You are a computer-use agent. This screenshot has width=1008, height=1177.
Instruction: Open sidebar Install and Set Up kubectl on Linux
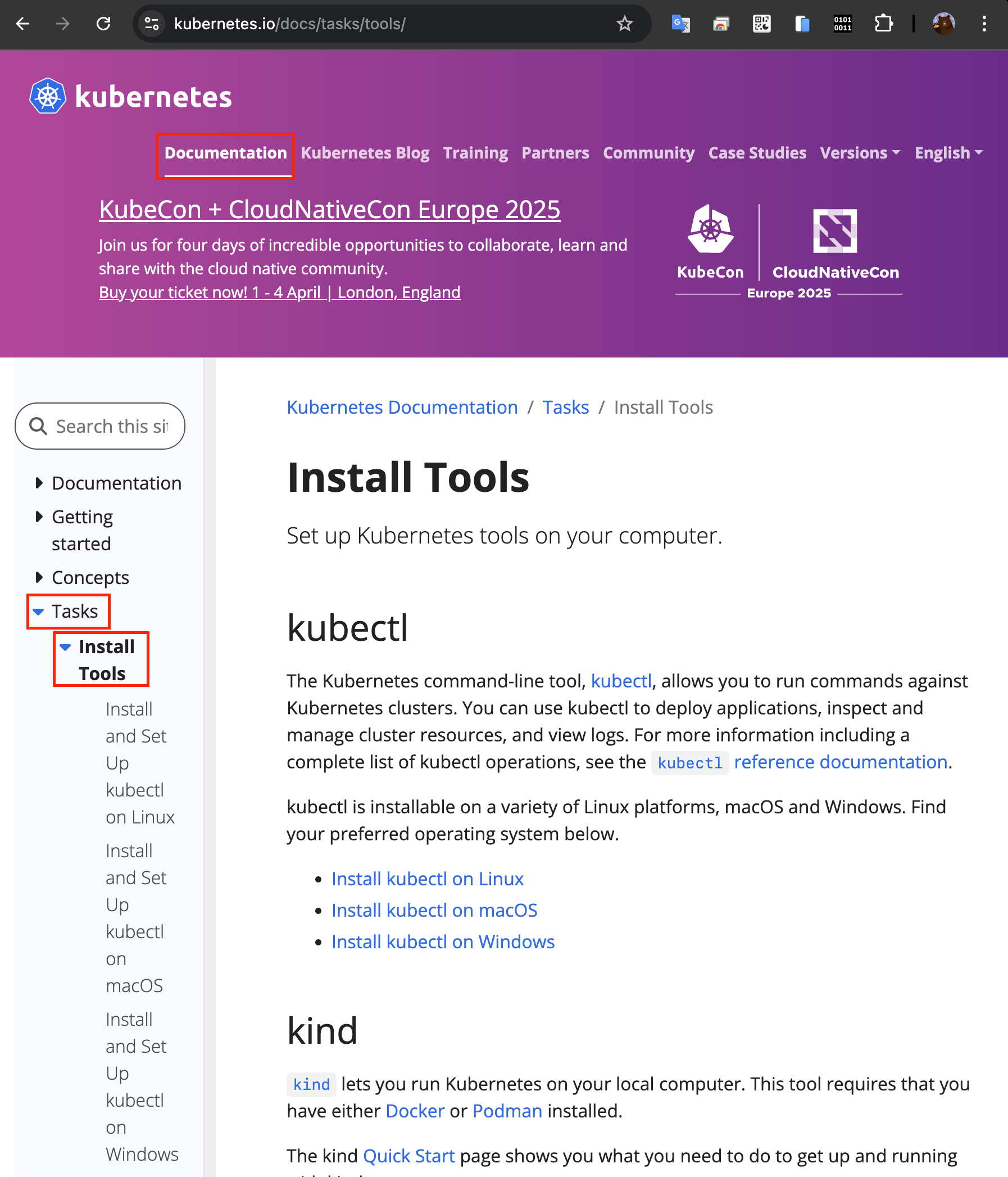(x=140, y=763)
